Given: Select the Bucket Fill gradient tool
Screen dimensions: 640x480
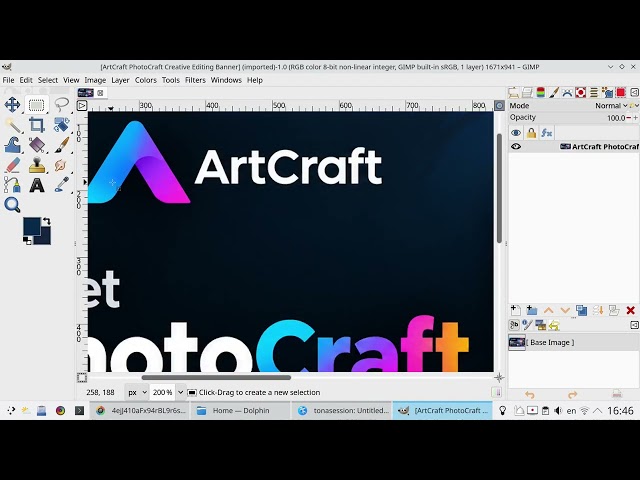Looking at the screenshot, I should point(36,145).
